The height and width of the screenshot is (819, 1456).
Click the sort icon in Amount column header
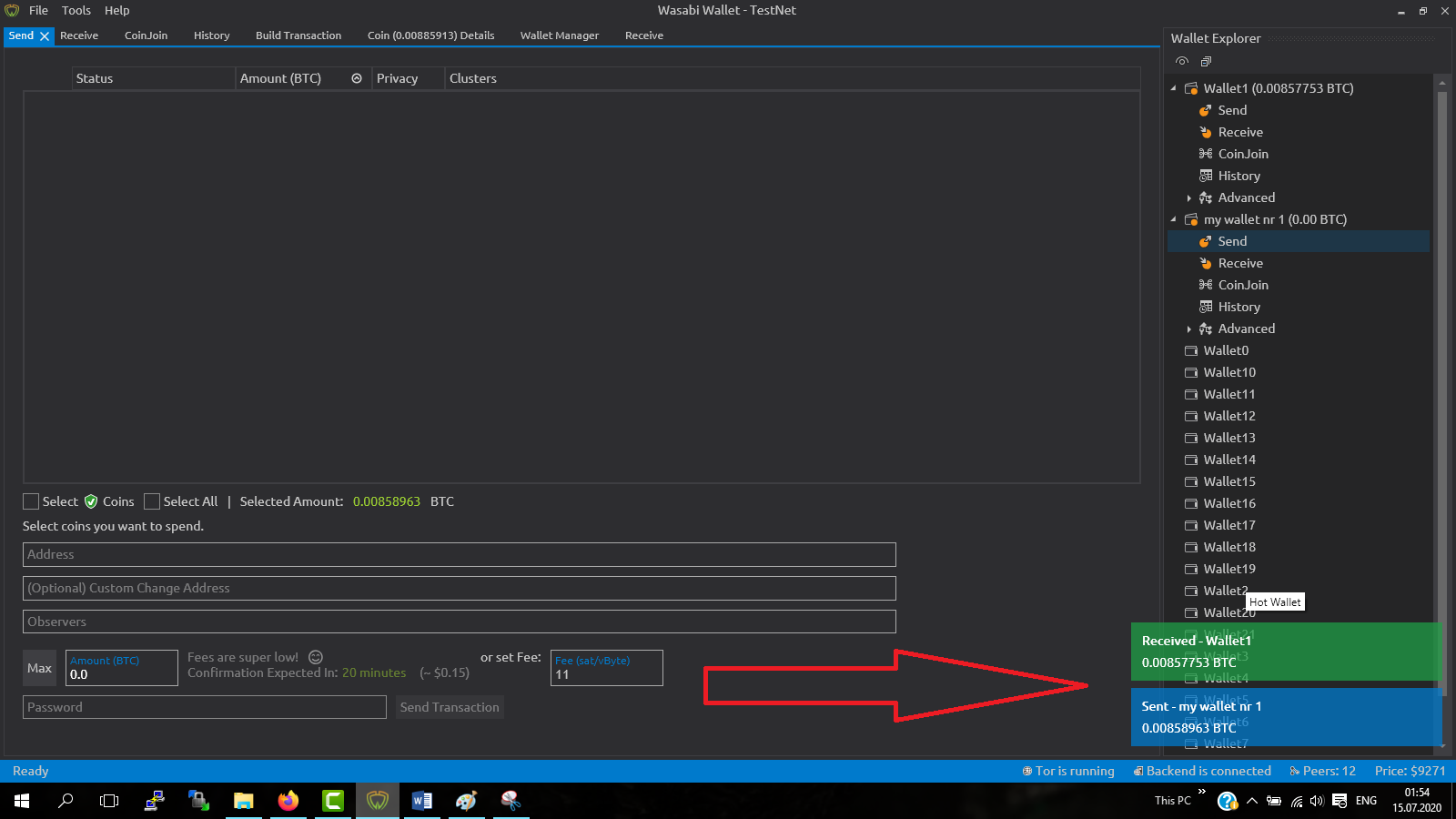(x=357, y=78)
